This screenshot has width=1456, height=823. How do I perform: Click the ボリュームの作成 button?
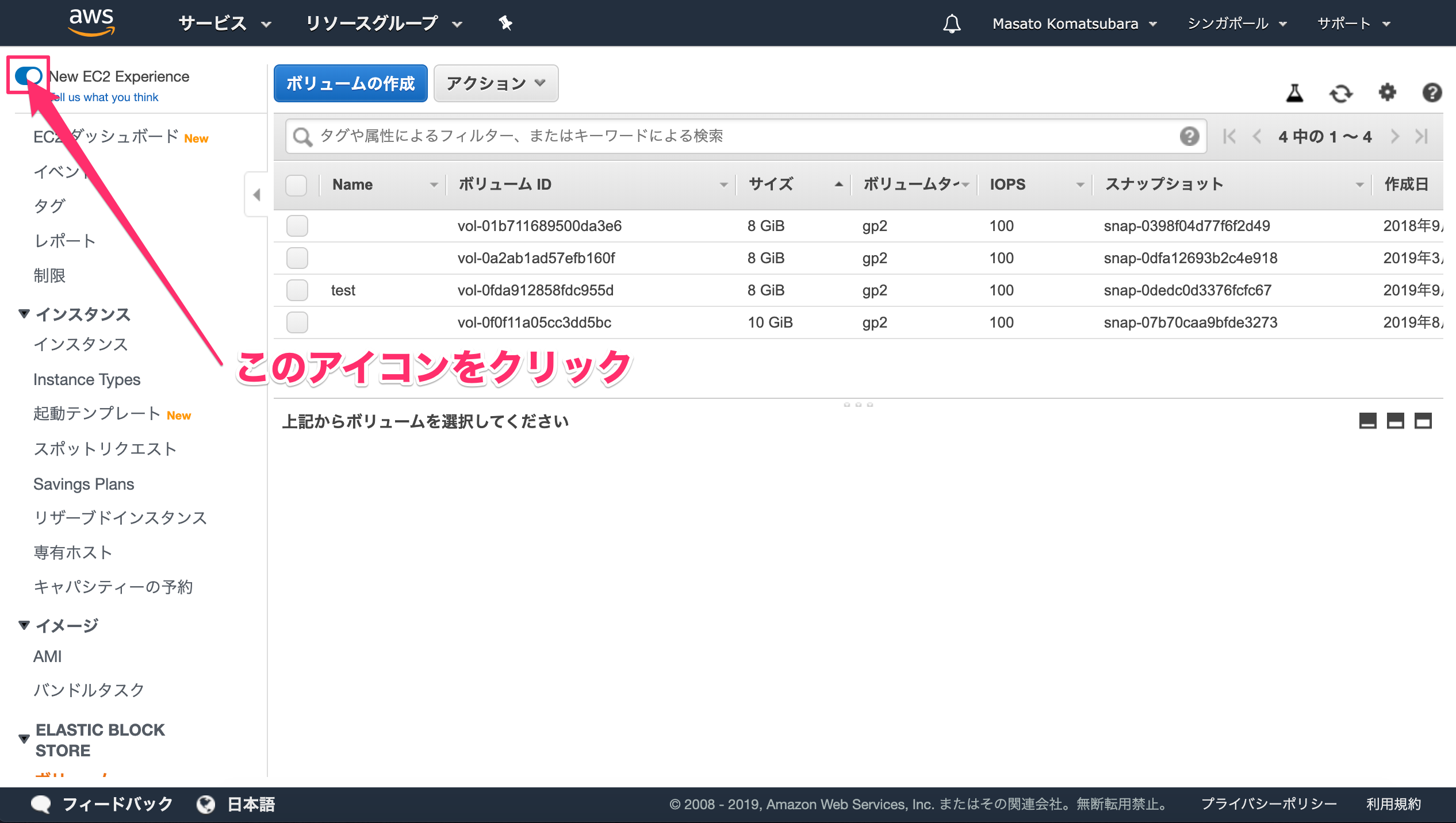coord(350,83)
